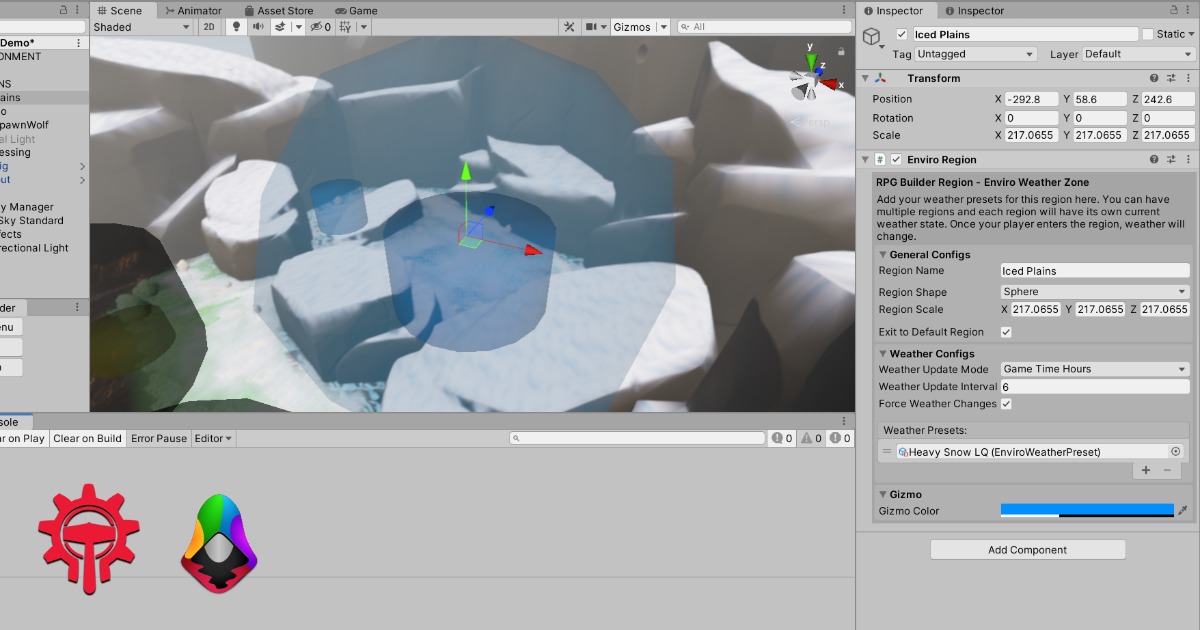Open Transform component help icon
The width and height of the screenshot is (1200, 630).
[x=1153, y=78]
